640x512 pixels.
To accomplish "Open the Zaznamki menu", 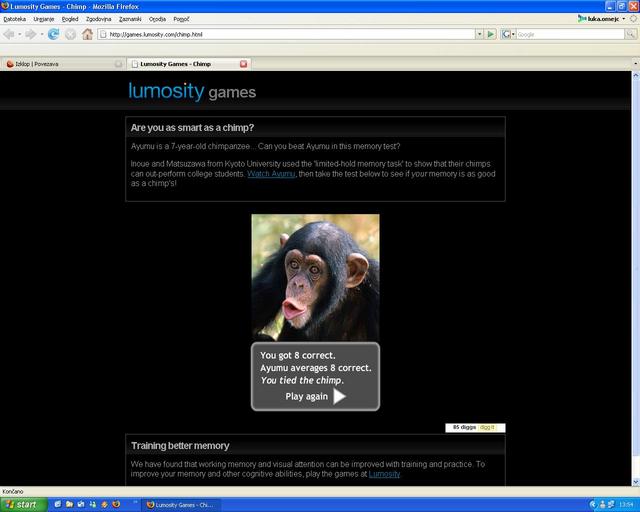I will (130, 19).
